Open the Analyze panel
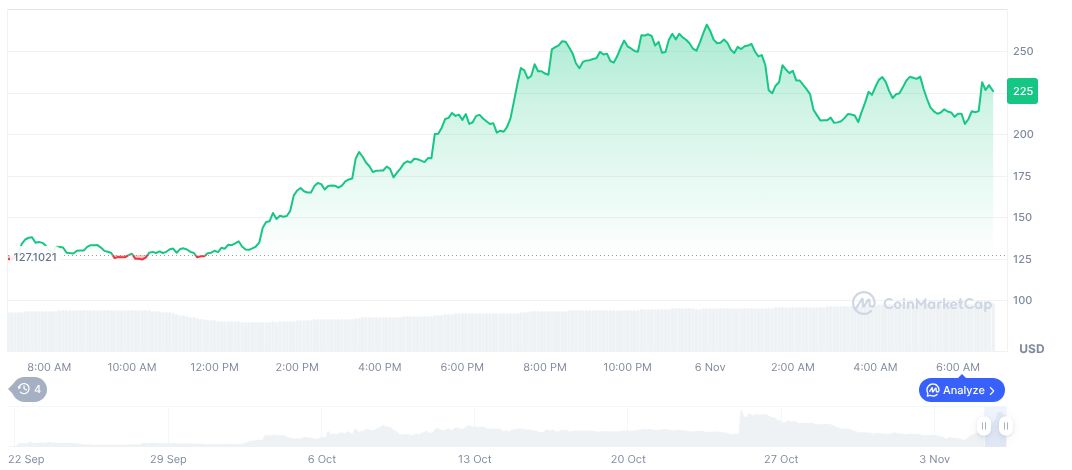The width and height of the screenshot is (1072, 470). pos(961,390)
